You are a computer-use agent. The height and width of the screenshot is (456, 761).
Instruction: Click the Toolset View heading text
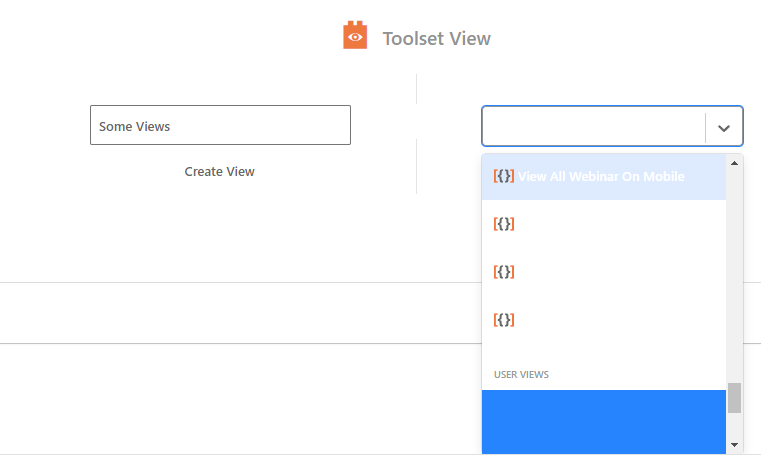[436, 39]
